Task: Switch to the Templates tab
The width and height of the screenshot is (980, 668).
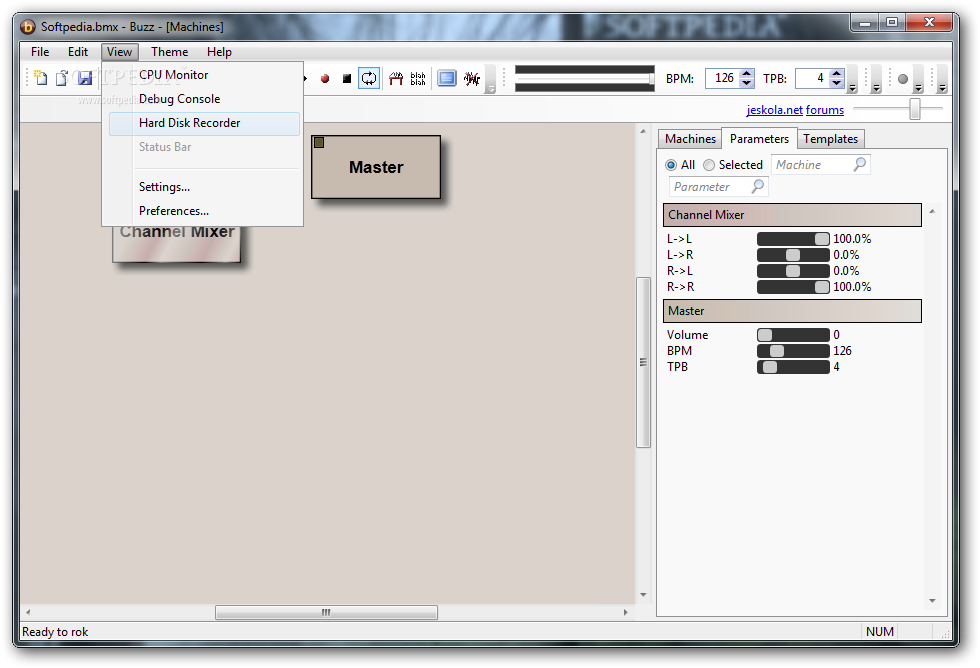Action: click(831, 139)
